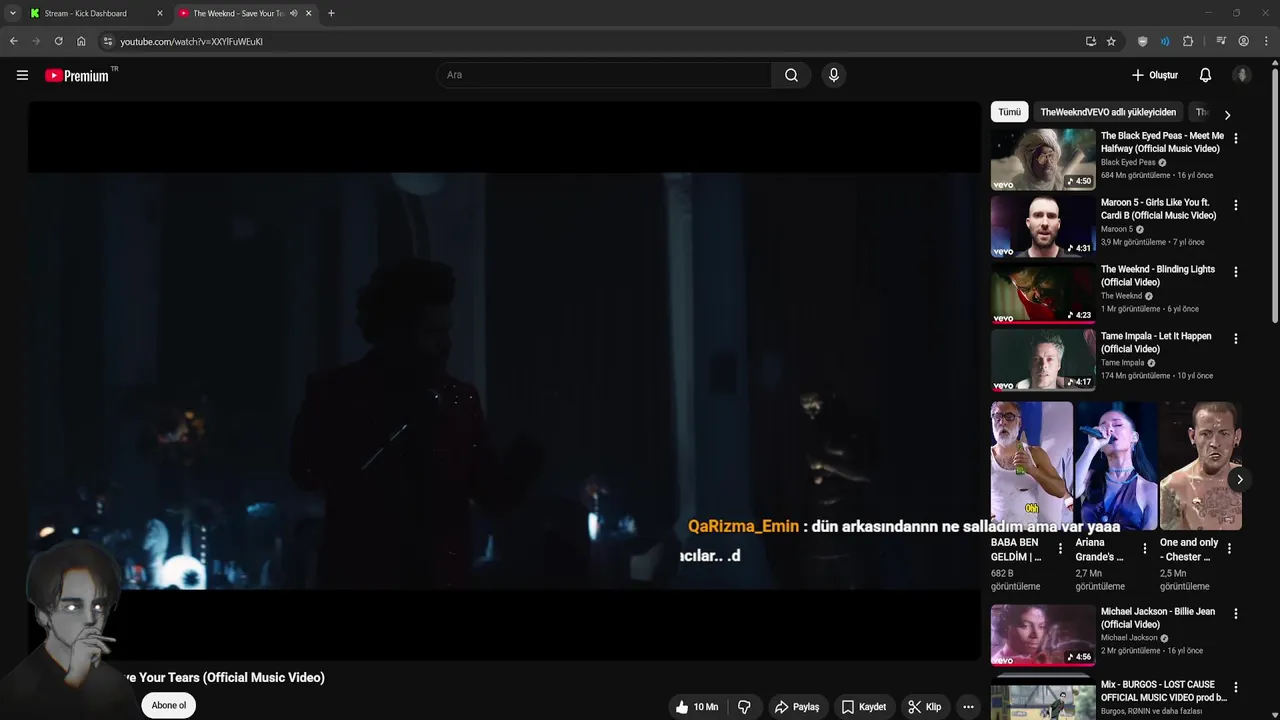Click the Oluştur create button
The width and height of the screenshot is (1280, 720).
click(x=1154, y=75)
